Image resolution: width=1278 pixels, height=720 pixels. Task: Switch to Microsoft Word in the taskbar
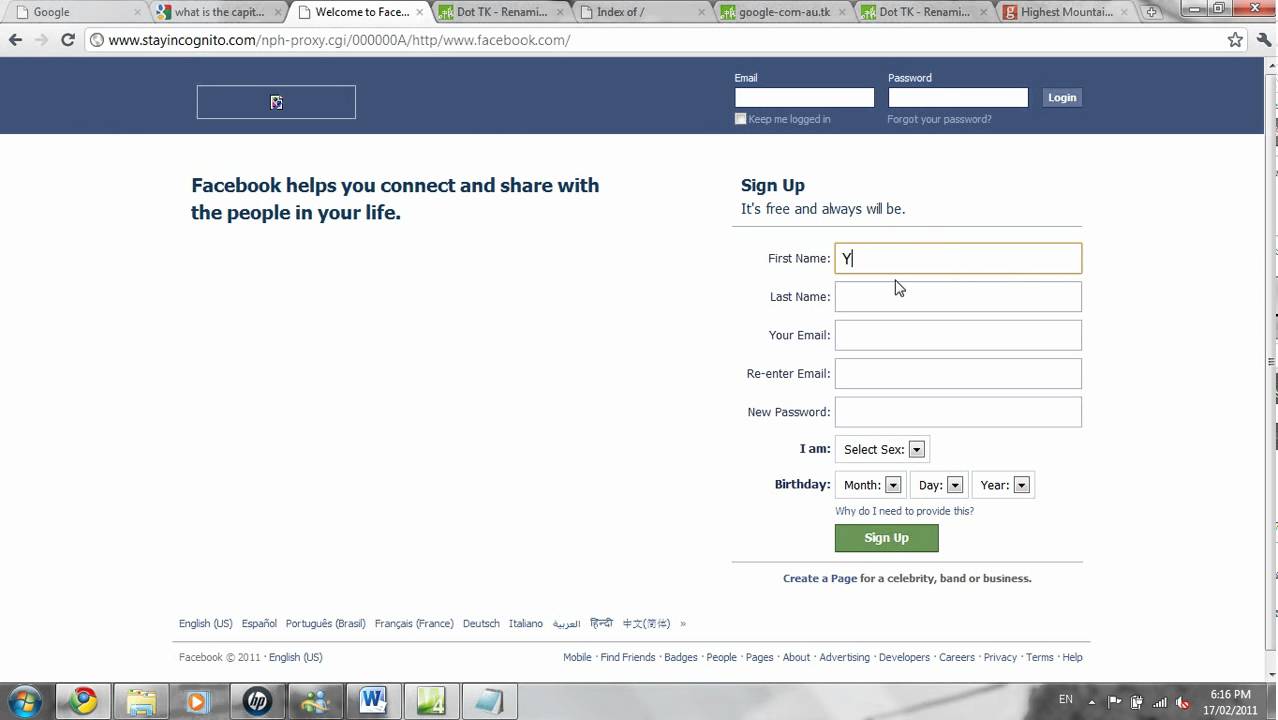coord(373,701)
